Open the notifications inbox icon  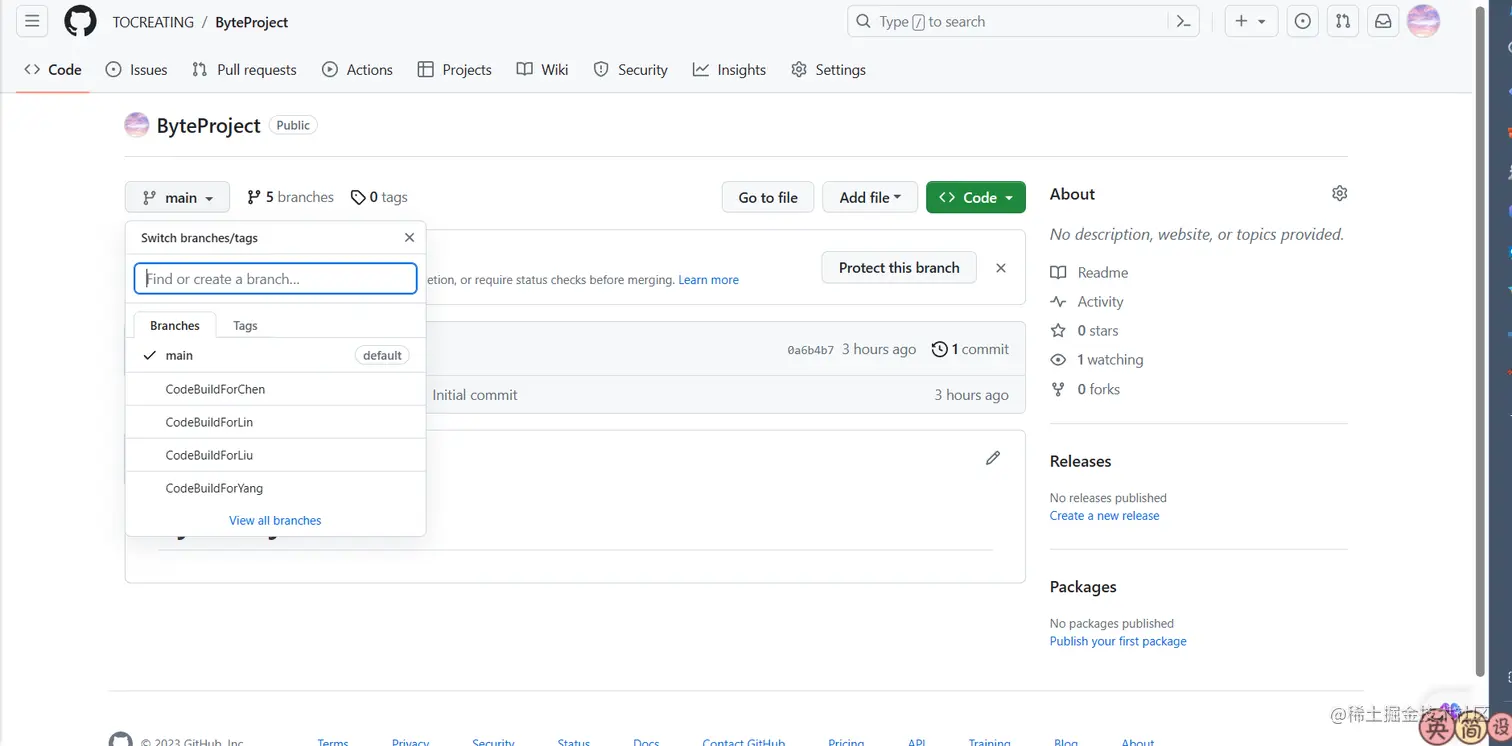pyautogui.click(x=1383, y=21)
